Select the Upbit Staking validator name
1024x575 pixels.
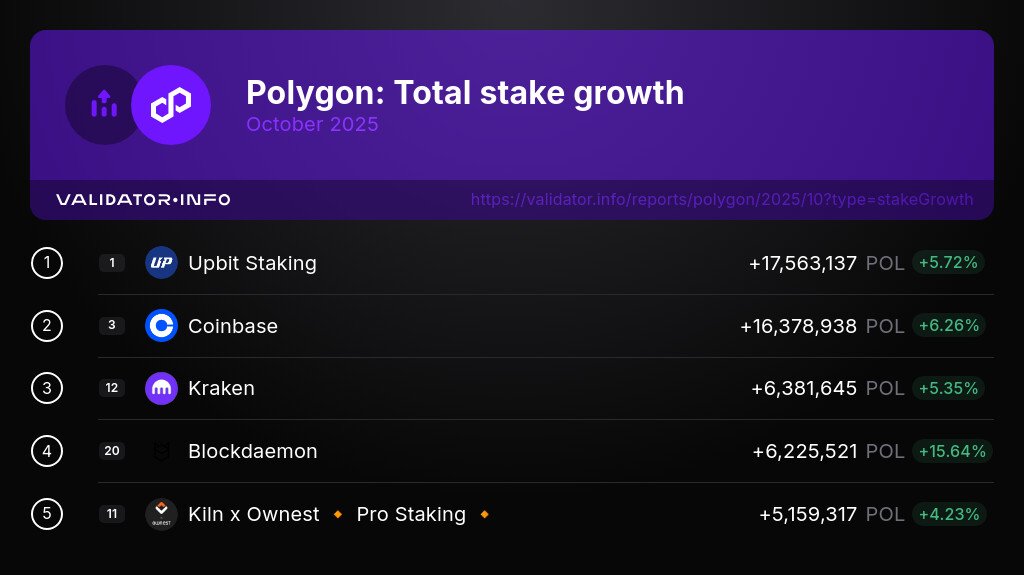click(252, 263)
